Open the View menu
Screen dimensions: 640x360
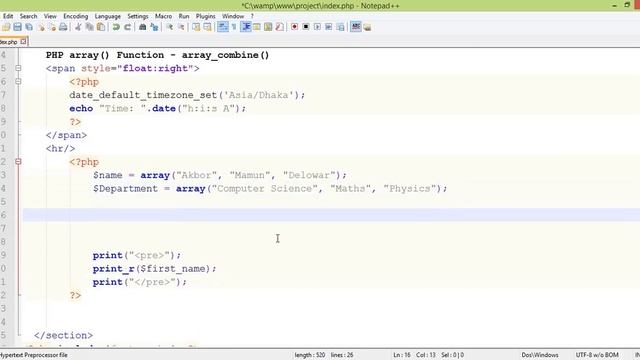click(x=50, y=16)
